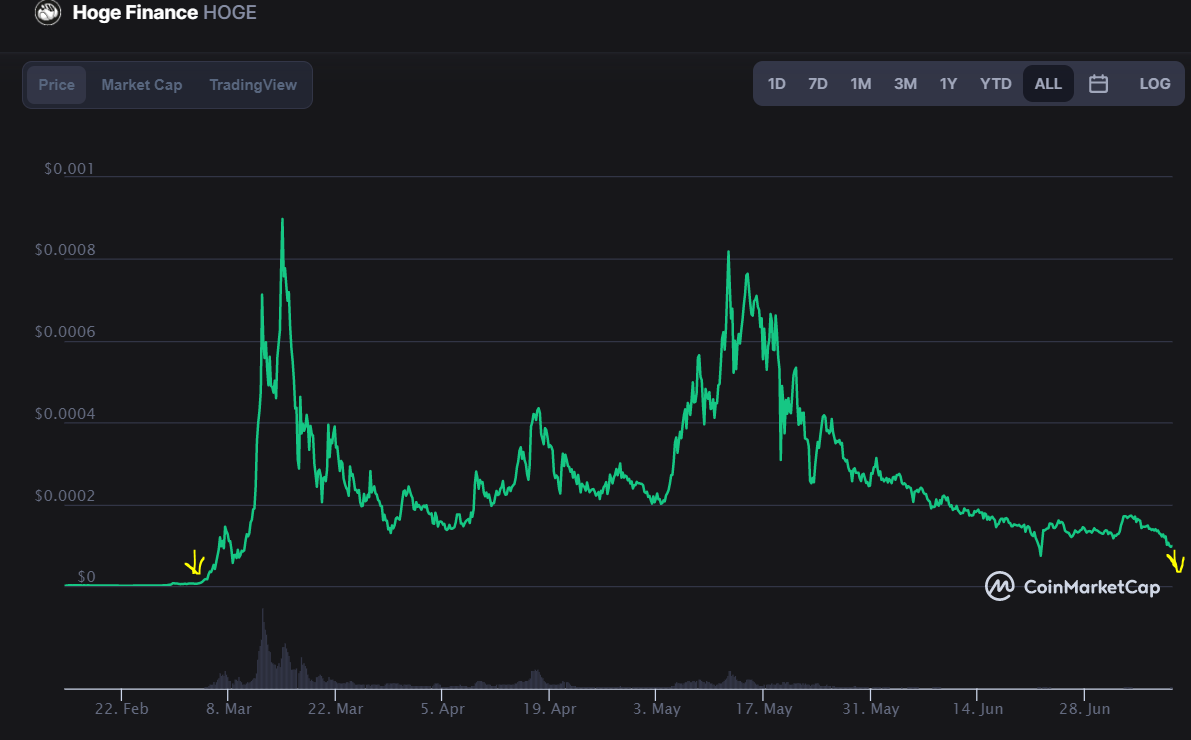Click the 3. May date label

point(656,709)
